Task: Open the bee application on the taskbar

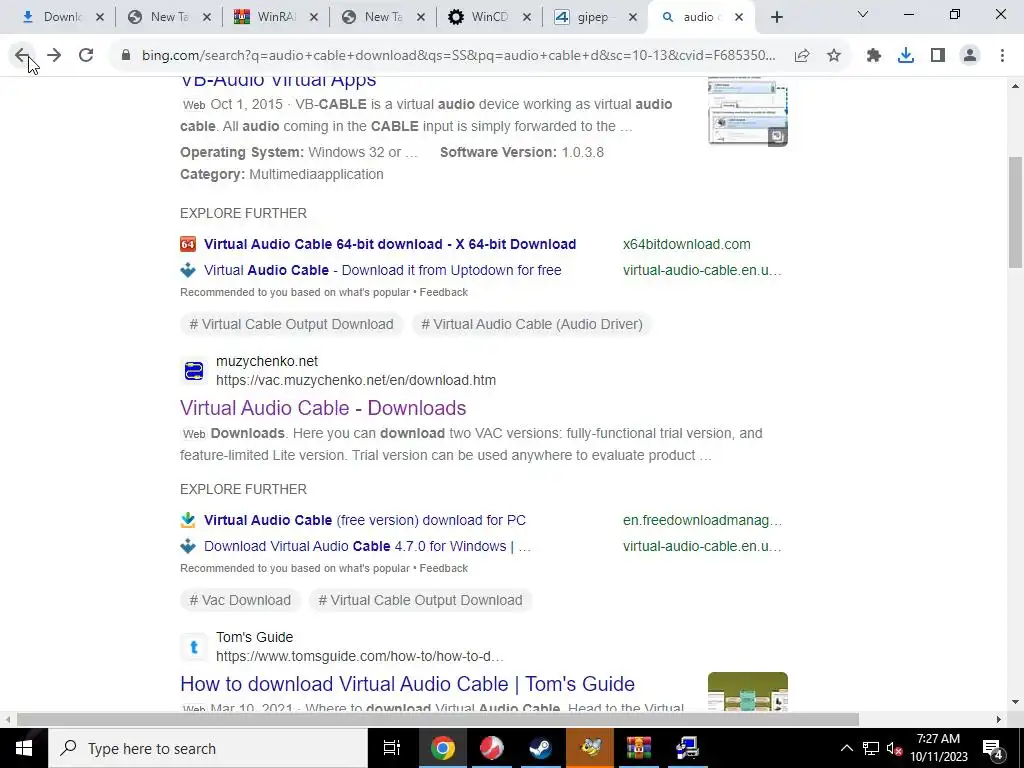Action: tap(589, 748)
